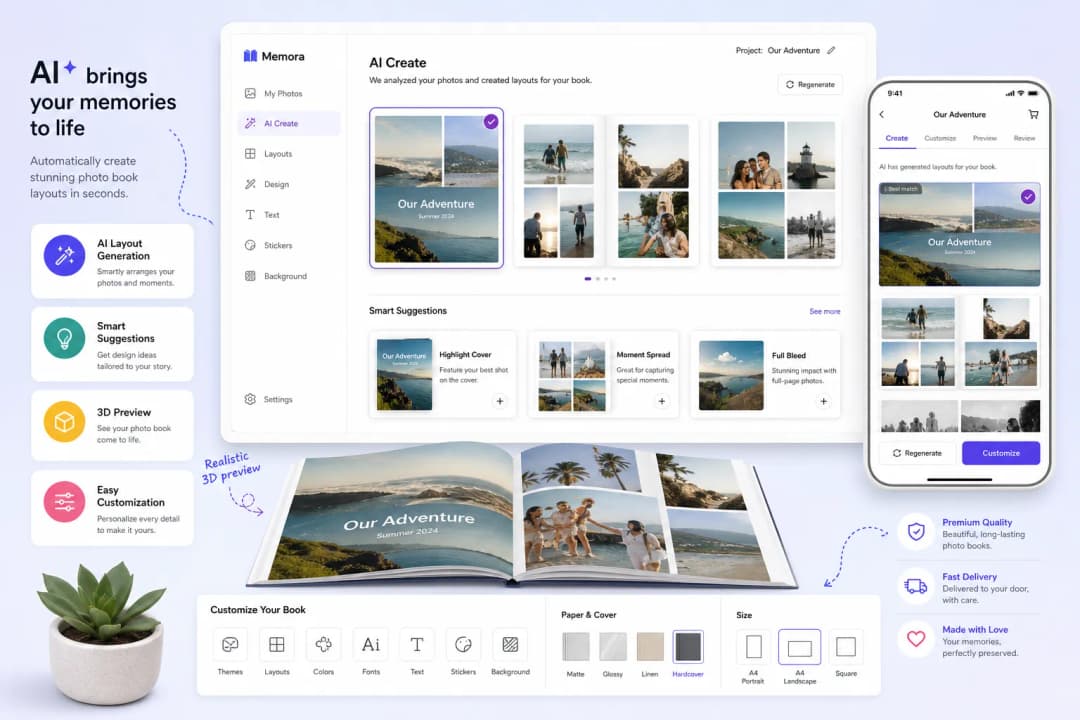The height and width of the screenshot is (720, 1080).
Task: Click the Premium Quality shield icon
Action: 916,532
